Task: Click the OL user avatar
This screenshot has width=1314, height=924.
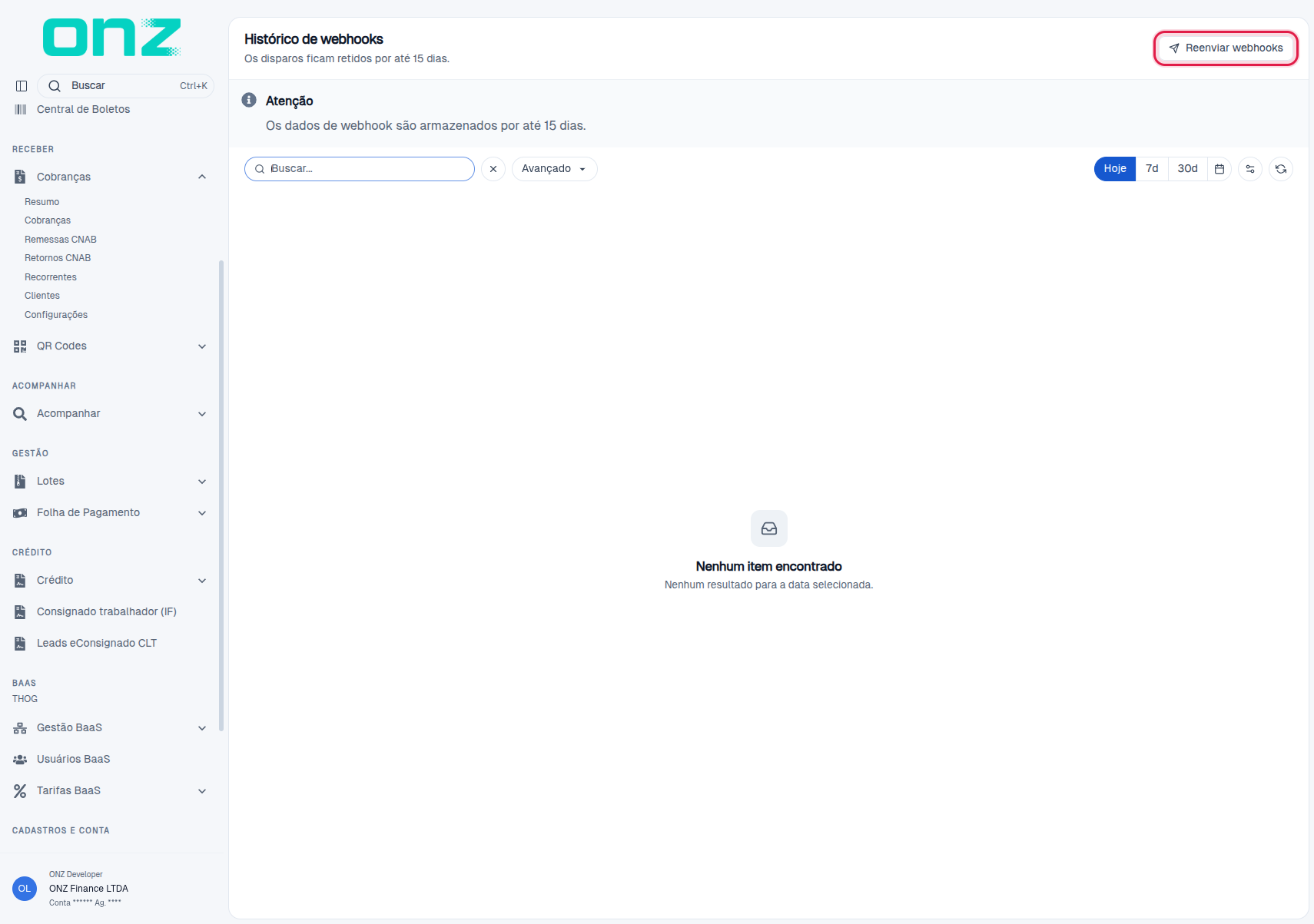Action: point(25,889)
